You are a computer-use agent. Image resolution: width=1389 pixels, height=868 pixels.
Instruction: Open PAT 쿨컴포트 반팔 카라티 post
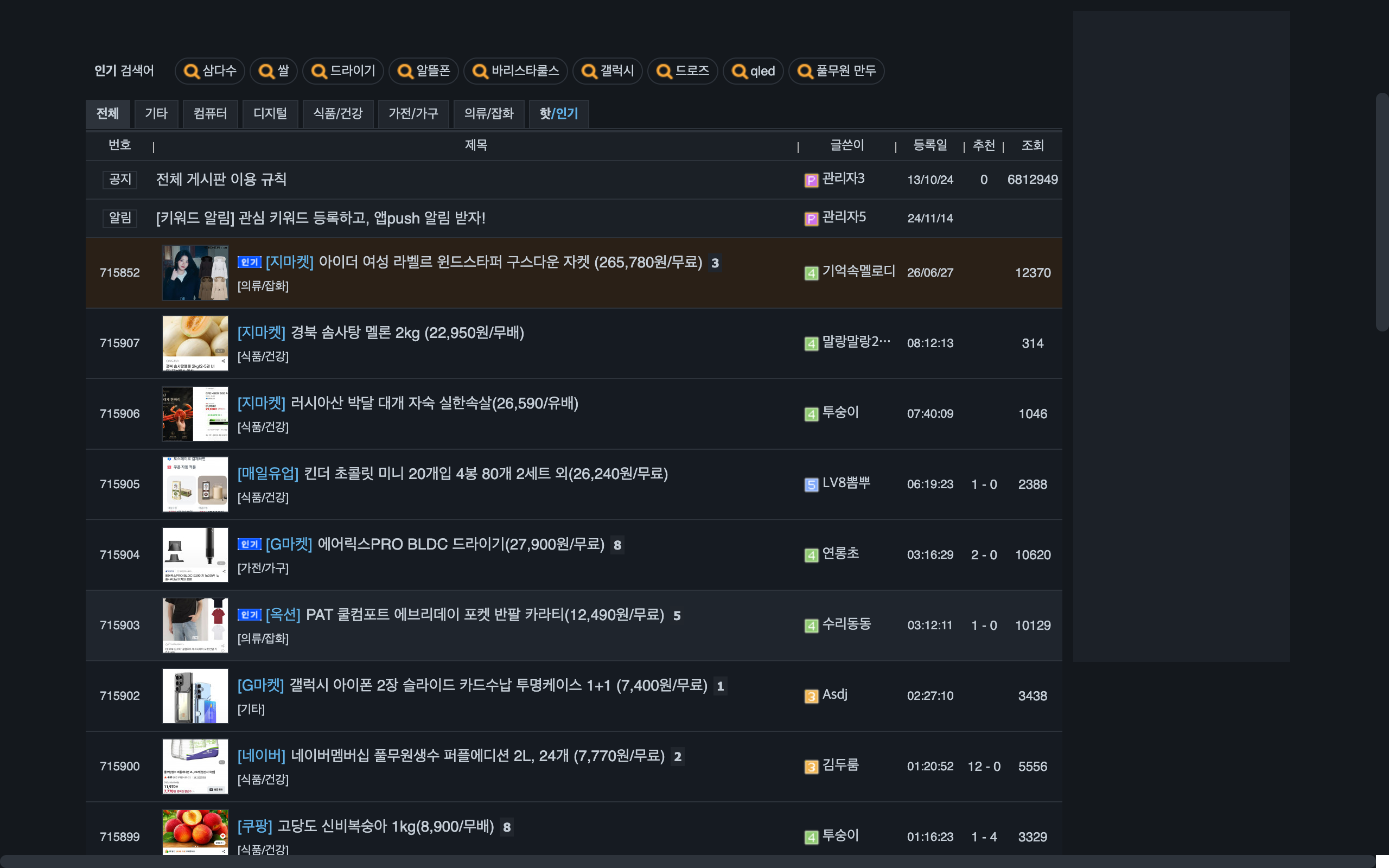click(x=485, y=615)
